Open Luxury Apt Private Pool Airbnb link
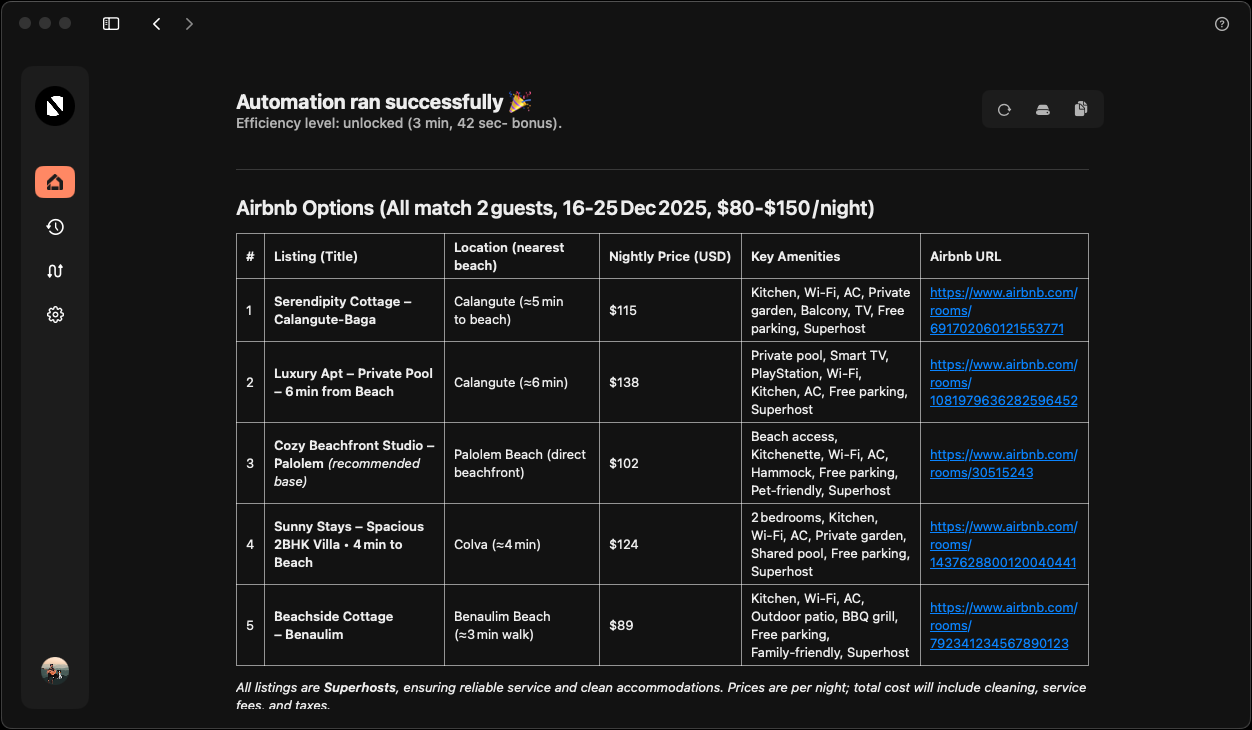Viewport: 1252px width, 730px height. point(1003,382)
